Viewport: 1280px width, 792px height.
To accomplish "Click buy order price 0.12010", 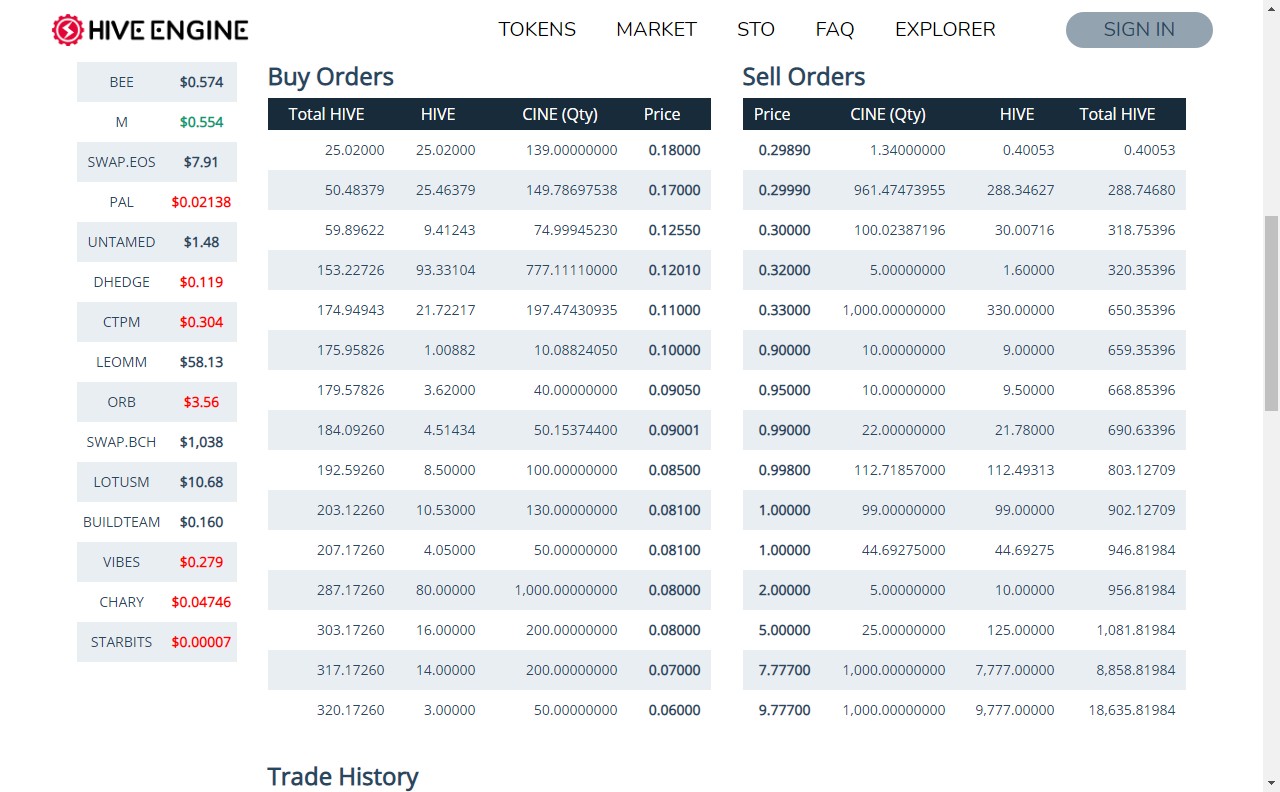I will point(674,270).
